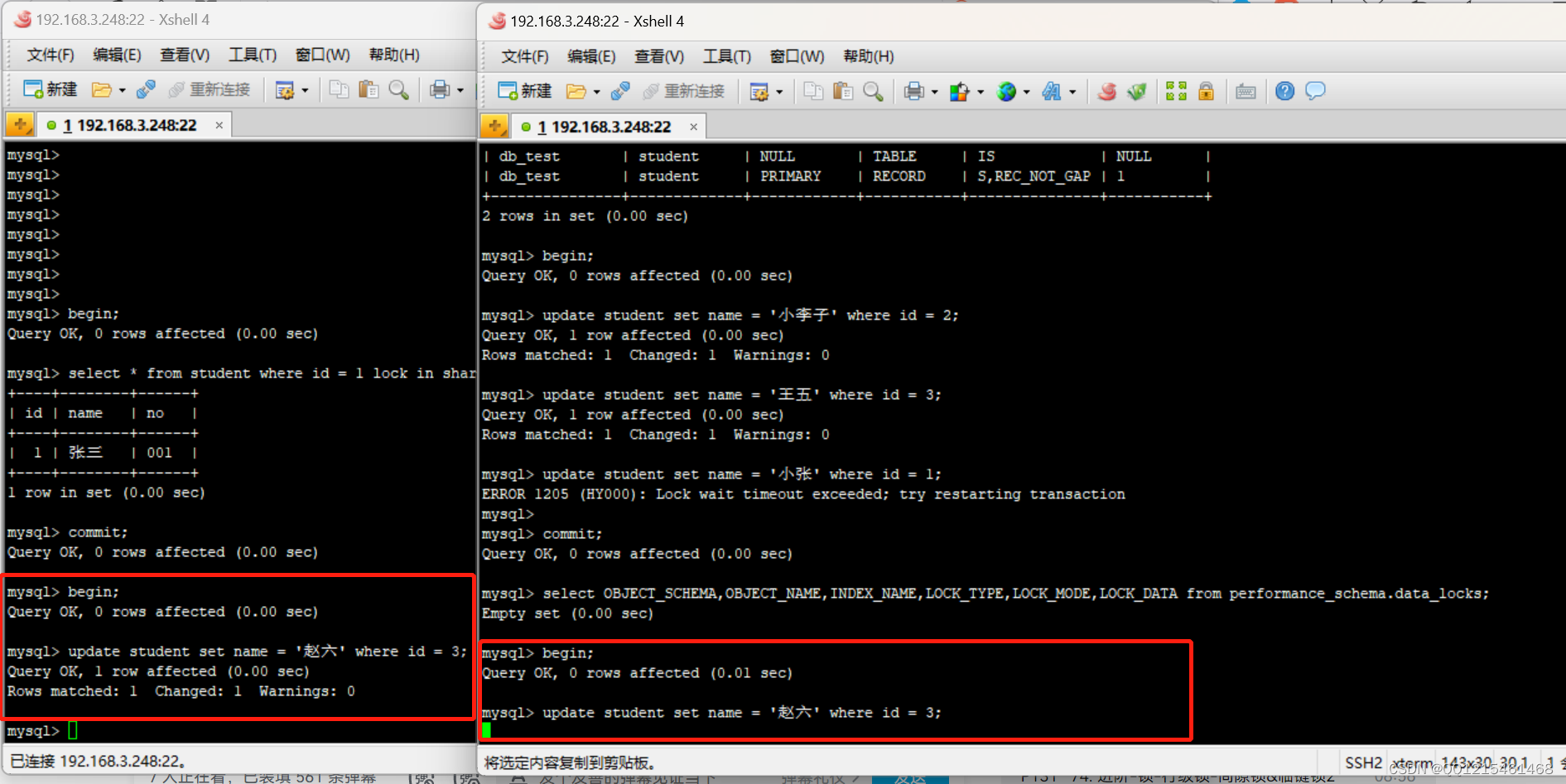Image resolution: width=1566 pixels, height=784 pixels.
Task: Launch Xftp red swirl icon in toolbar
Action: [1107, 91]
